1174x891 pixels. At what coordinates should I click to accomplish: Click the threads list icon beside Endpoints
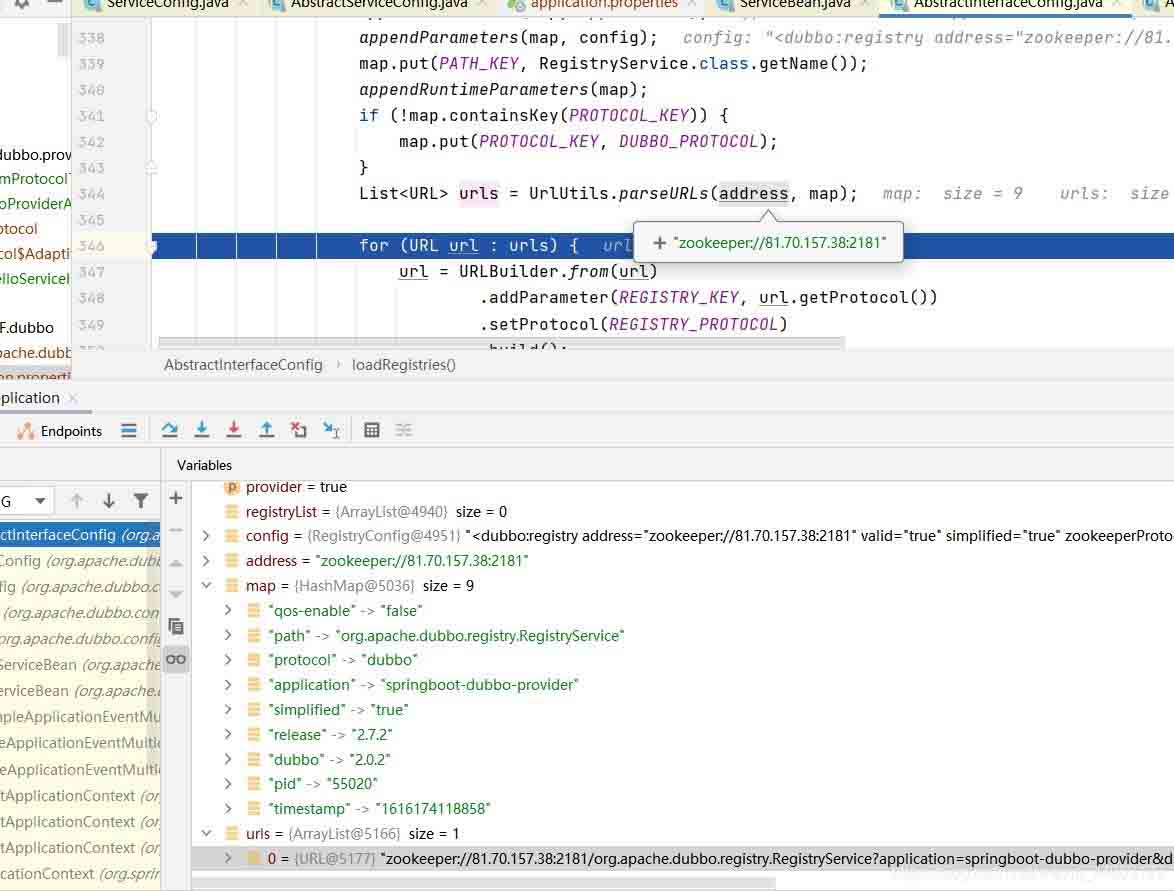click(129, 431)
